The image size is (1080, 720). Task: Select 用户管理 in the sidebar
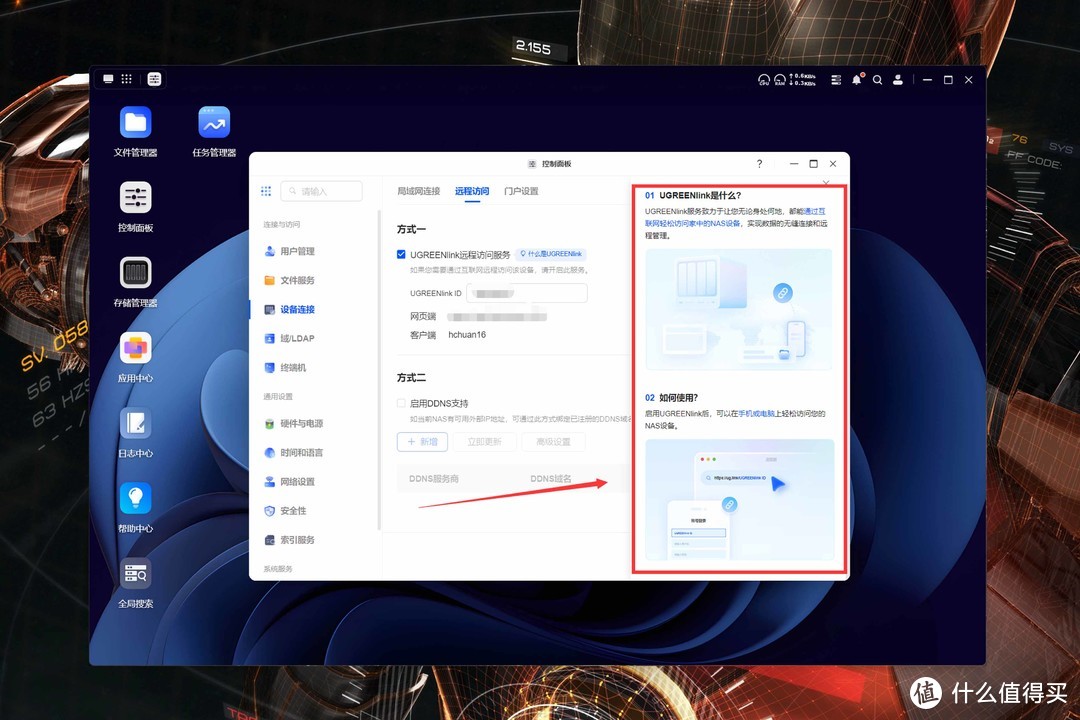pyautogui.click(x=297, y=251)
